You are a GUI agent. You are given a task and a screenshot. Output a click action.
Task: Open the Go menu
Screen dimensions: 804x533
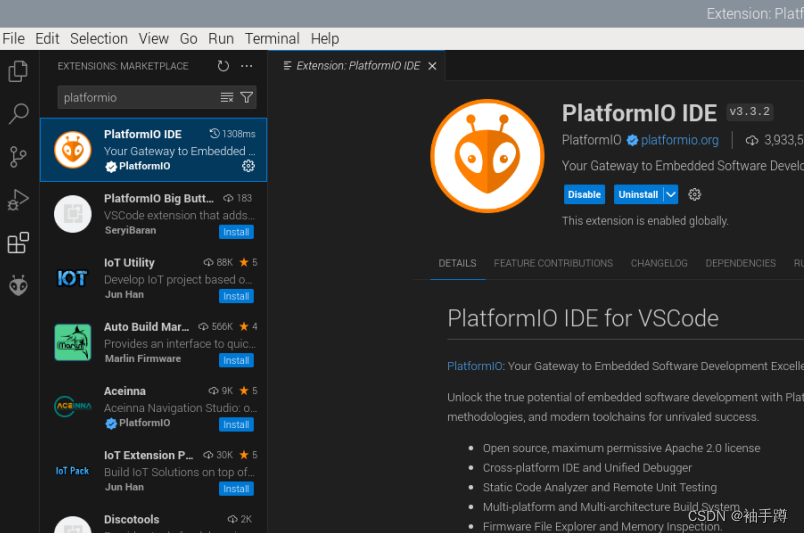[x=188, y=38]
